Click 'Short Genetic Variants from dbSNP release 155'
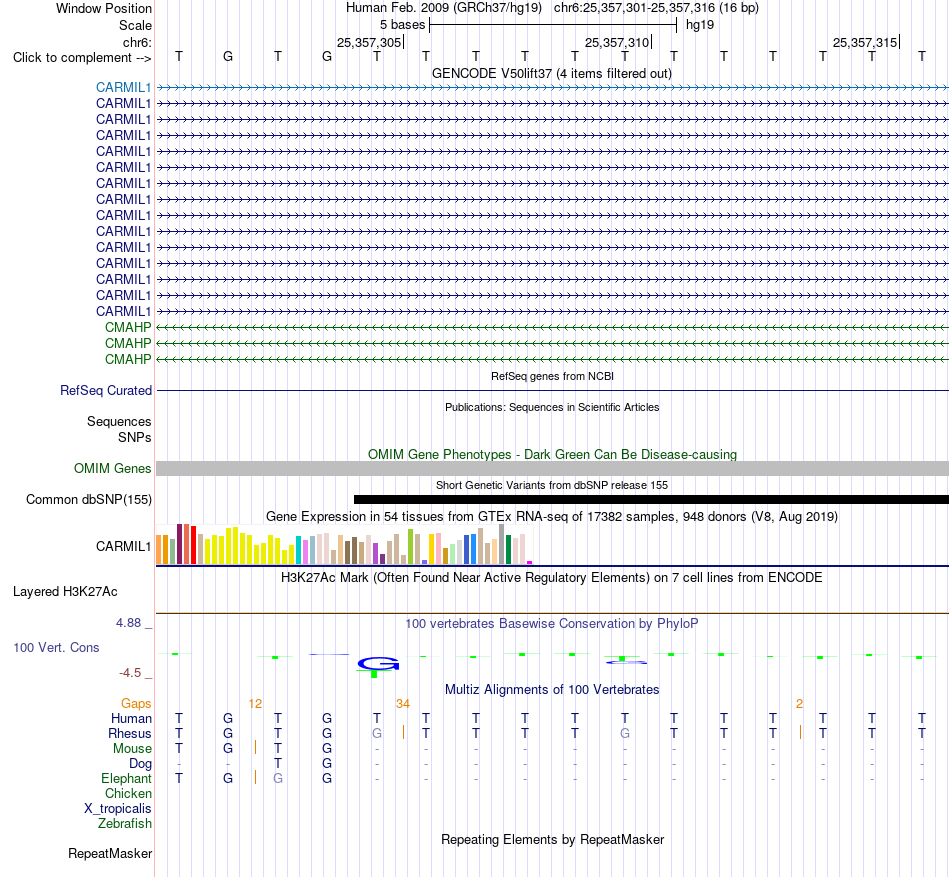 (552, 485)
